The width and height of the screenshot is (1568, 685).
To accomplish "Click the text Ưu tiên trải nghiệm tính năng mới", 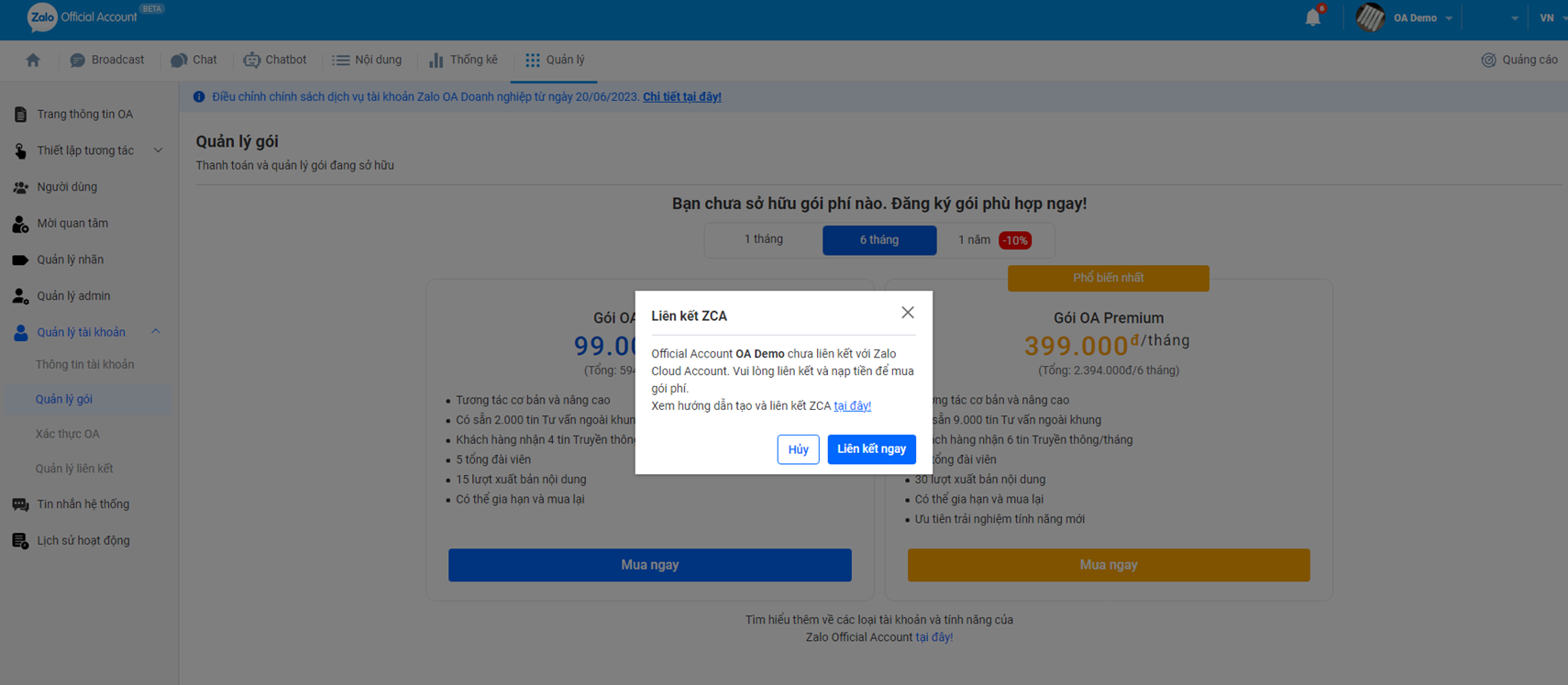I will (999, 519).
